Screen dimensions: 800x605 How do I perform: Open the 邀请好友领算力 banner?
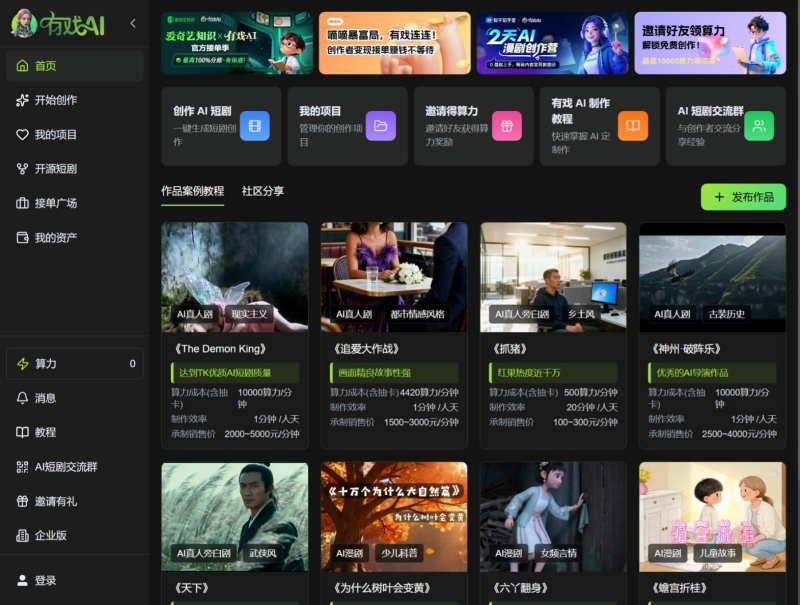[710, 43]
